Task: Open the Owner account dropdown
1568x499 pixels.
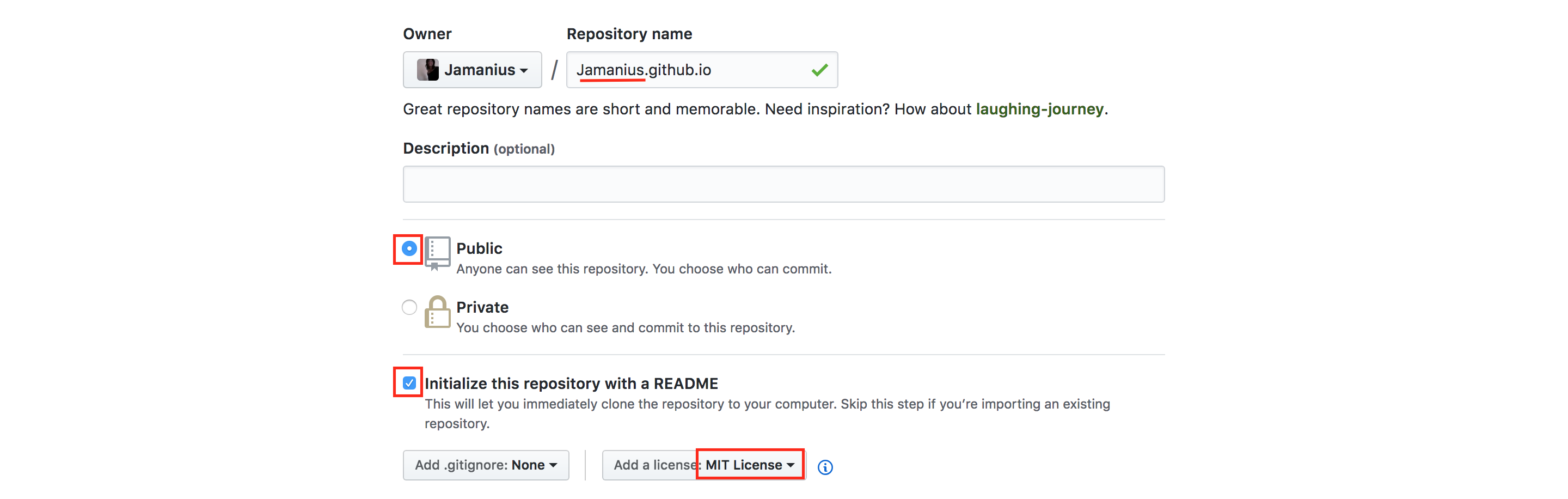Action: [x=473, y=70]
